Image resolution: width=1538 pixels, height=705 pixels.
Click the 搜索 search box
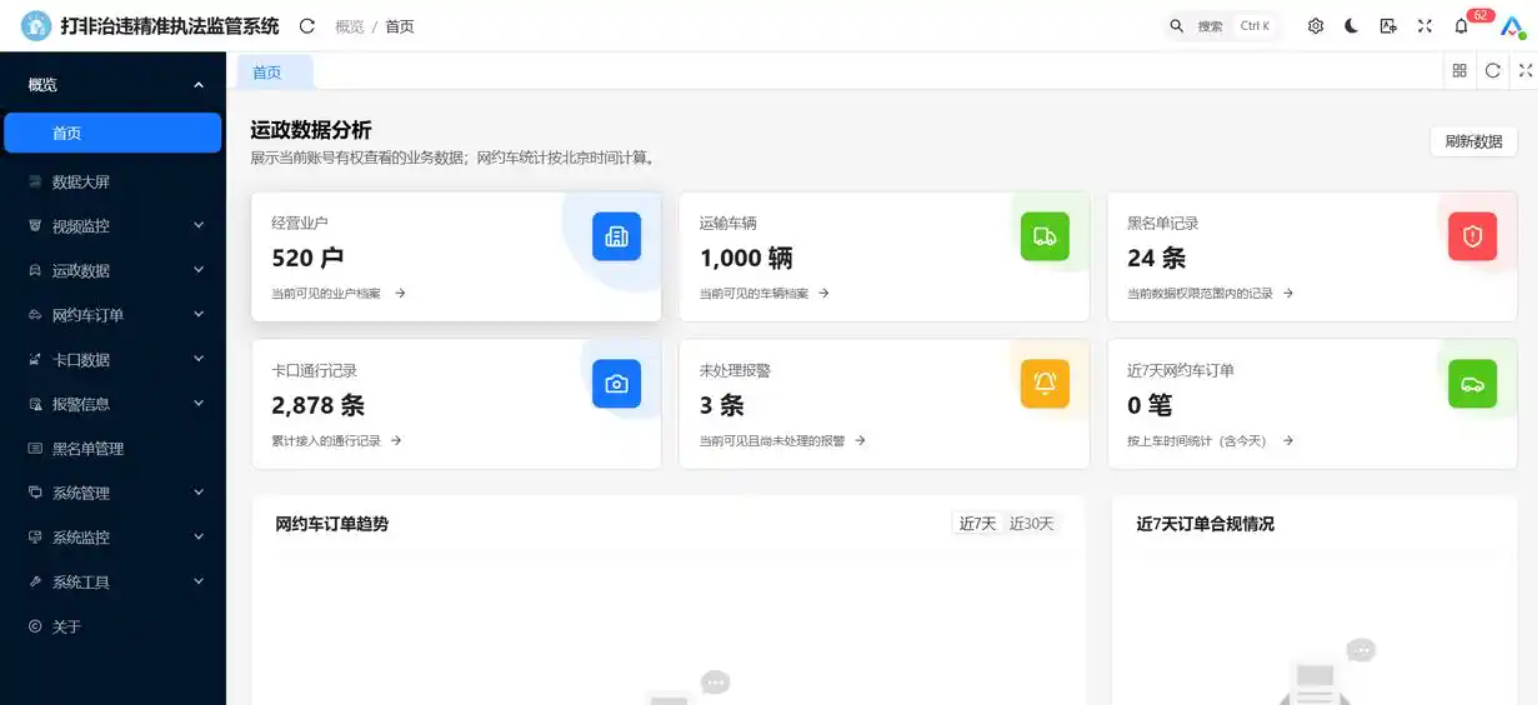(x=1223, y=26)
